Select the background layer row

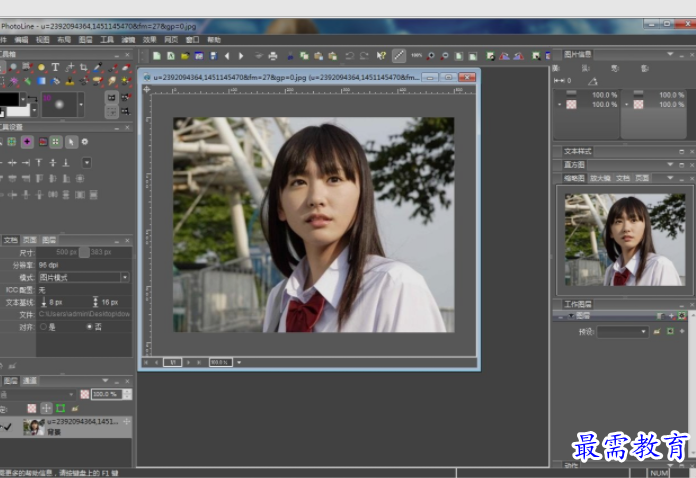(x=66, y=427)
